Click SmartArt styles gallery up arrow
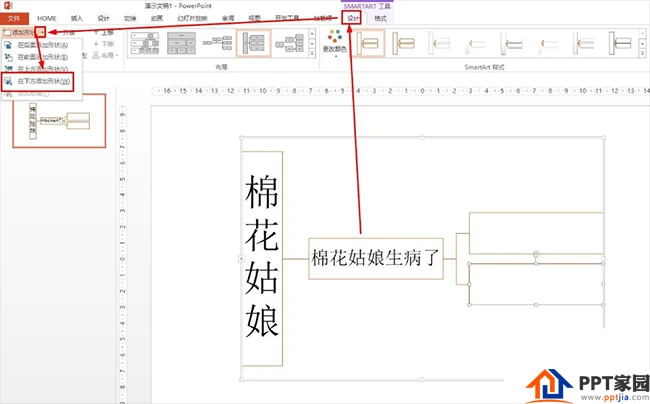The width and height of the screenshot is (650, 404). click(x=642, y=33)
